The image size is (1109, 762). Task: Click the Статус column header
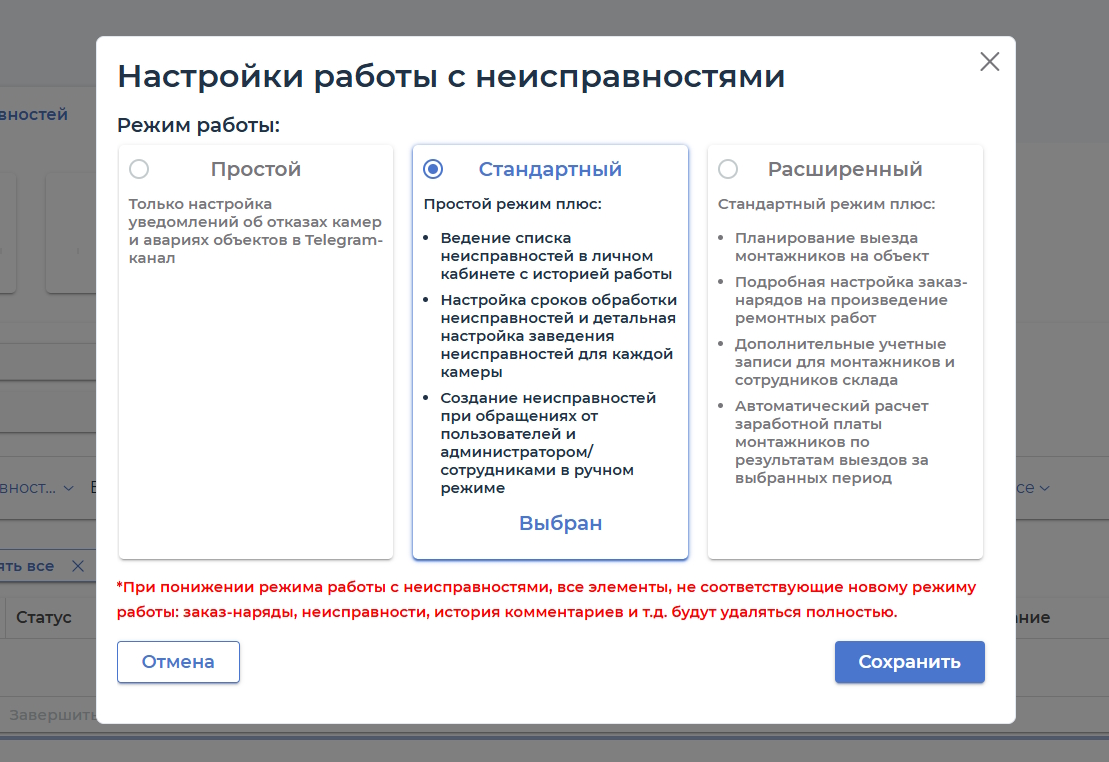pyautogui.click(x=44, y=617)
